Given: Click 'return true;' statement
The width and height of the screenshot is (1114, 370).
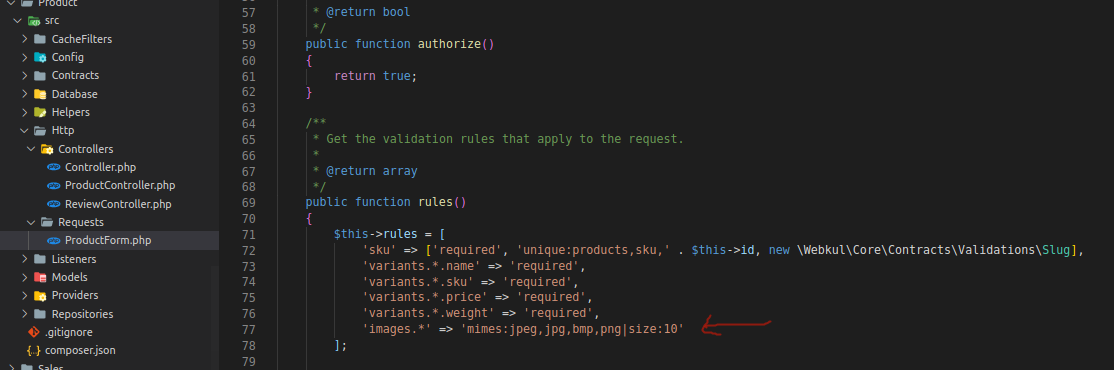Looking at the screenshot, I should pyautogui.click(x=376, y=76).
